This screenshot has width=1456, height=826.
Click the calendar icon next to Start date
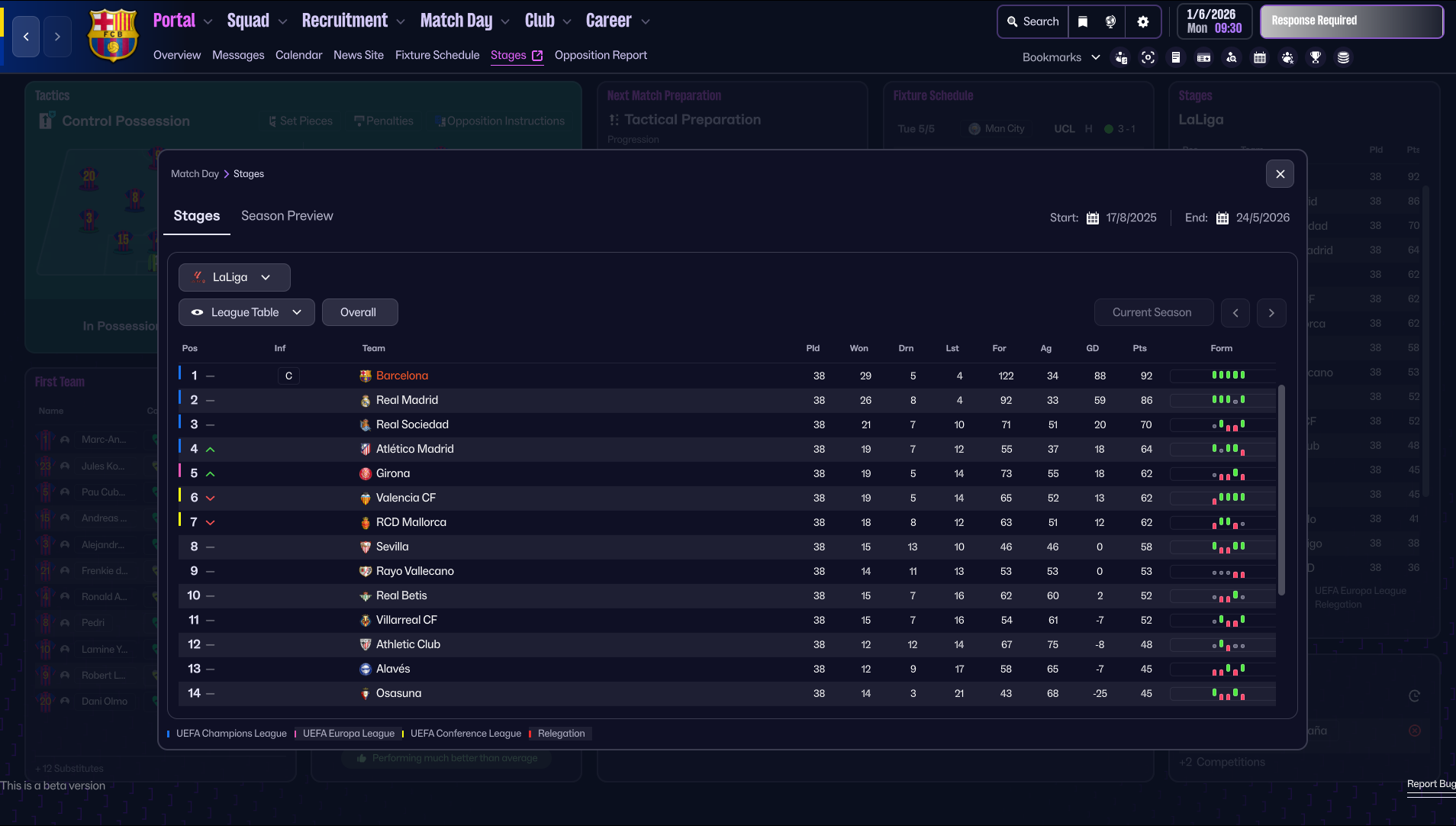pos(1092,218)
